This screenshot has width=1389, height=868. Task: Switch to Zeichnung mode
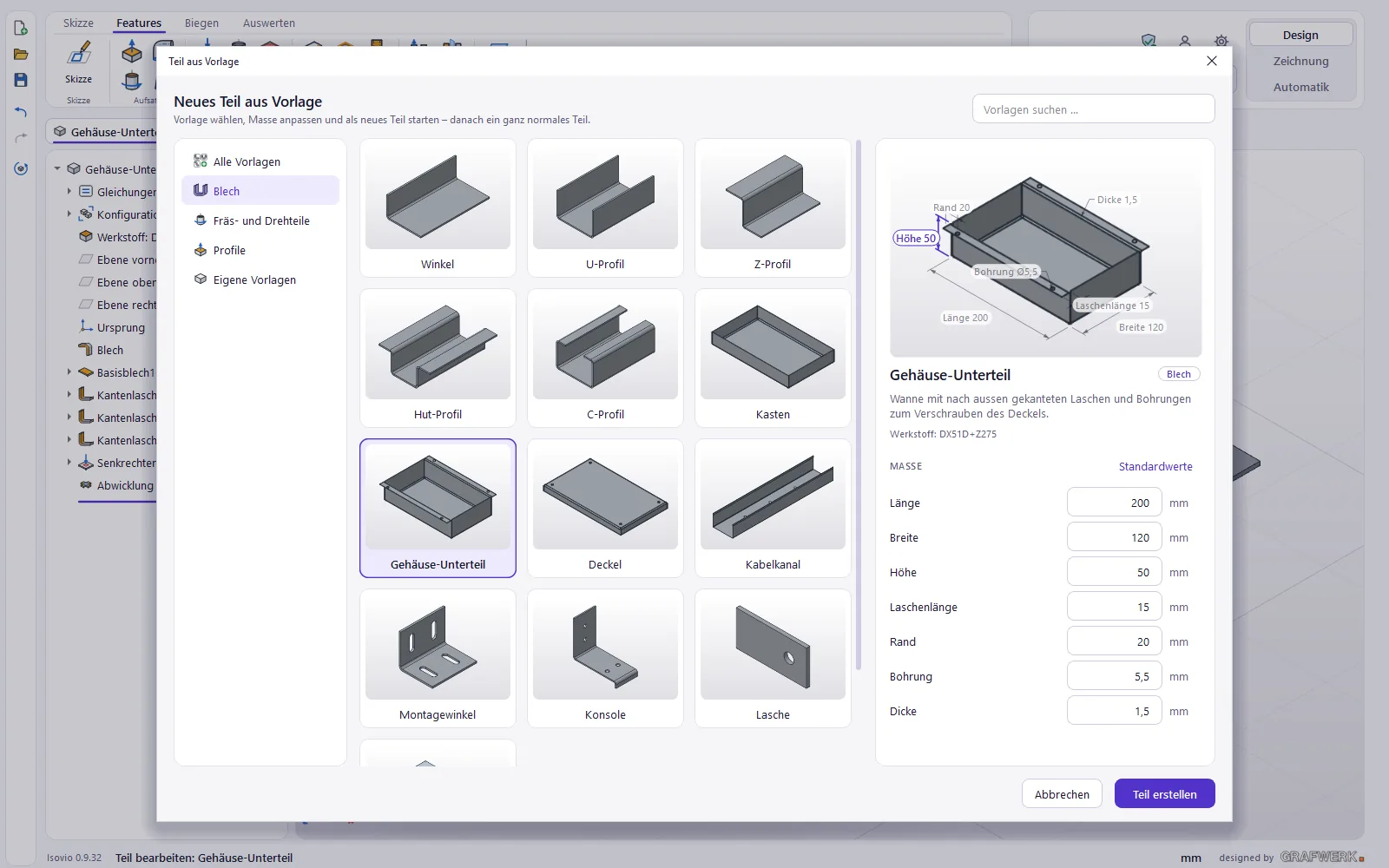tap(1300, 61)
